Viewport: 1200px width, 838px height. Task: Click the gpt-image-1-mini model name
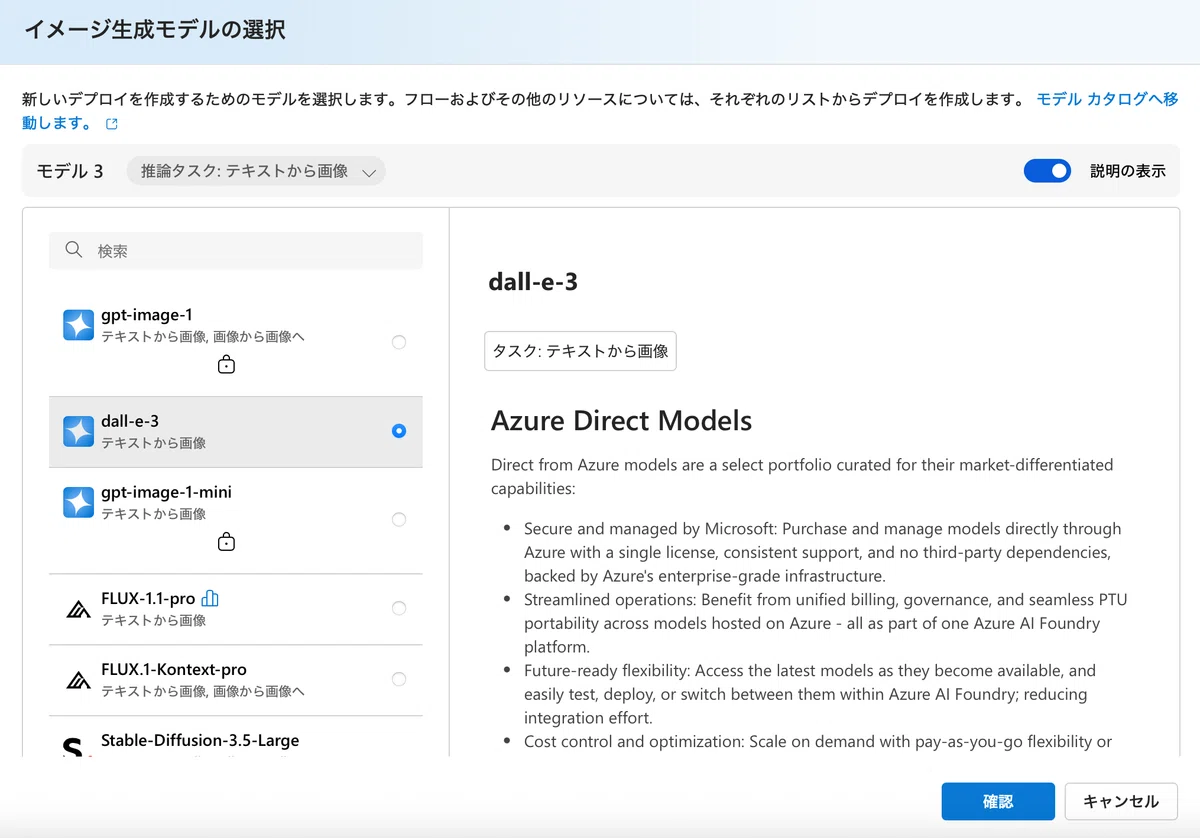166,492
